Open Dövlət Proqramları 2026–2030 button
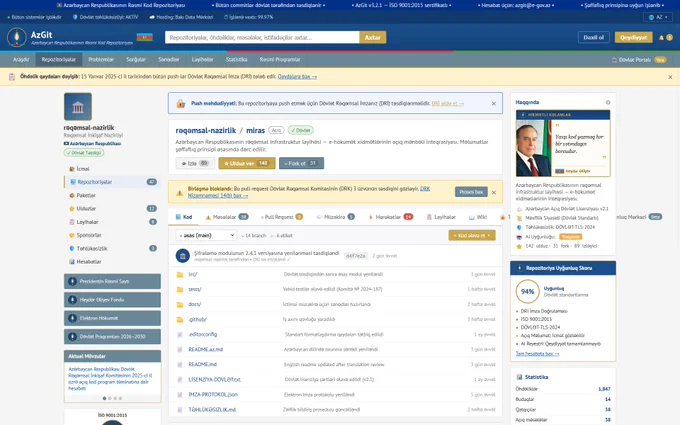This screenshot has height=425, width=680. click(112, 337)
